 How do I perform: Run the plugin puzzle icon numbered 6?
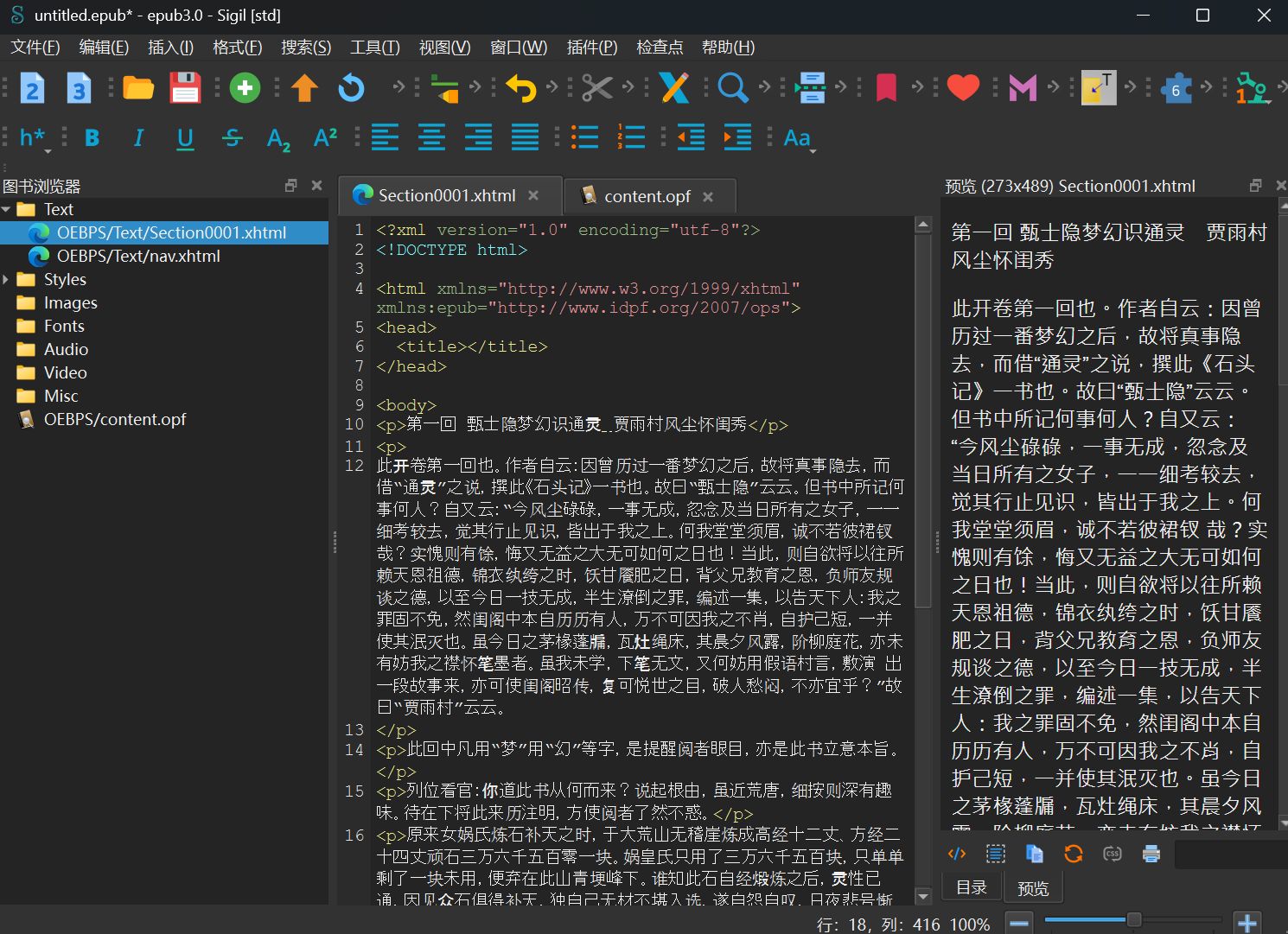pos(1176,88)
